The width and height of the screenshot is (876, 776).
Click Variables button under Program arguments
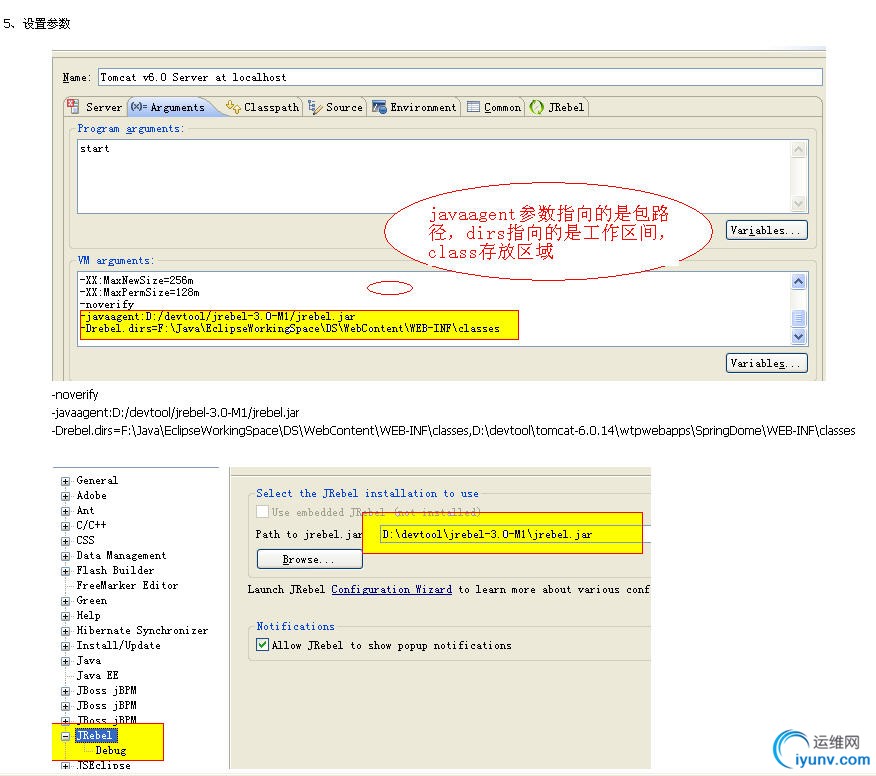pos(766,230)
